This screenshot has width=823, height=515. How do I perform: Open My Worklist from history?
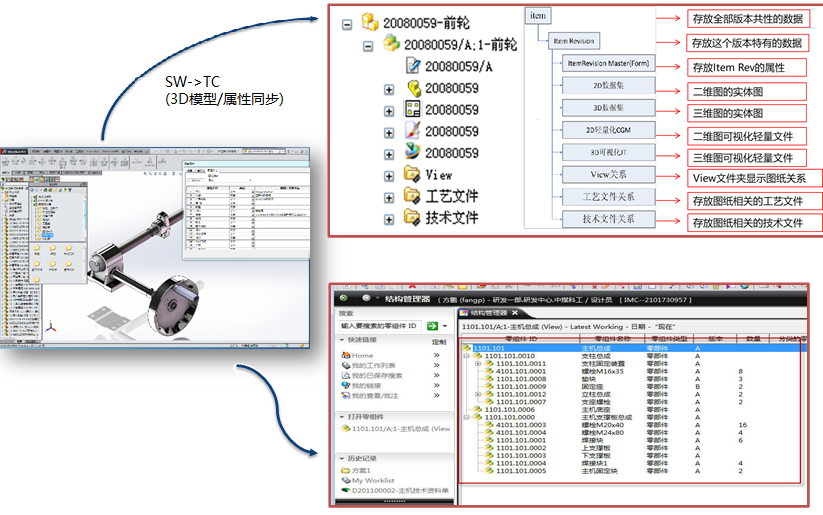click(372, 481)
